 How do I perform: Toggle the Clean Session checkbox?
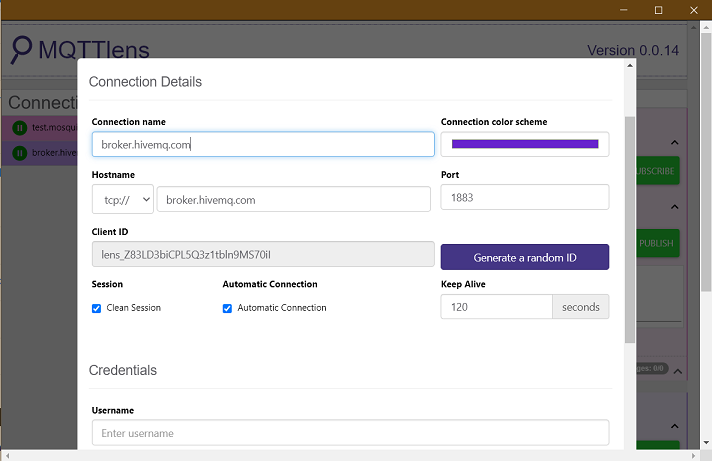[96, 308]
